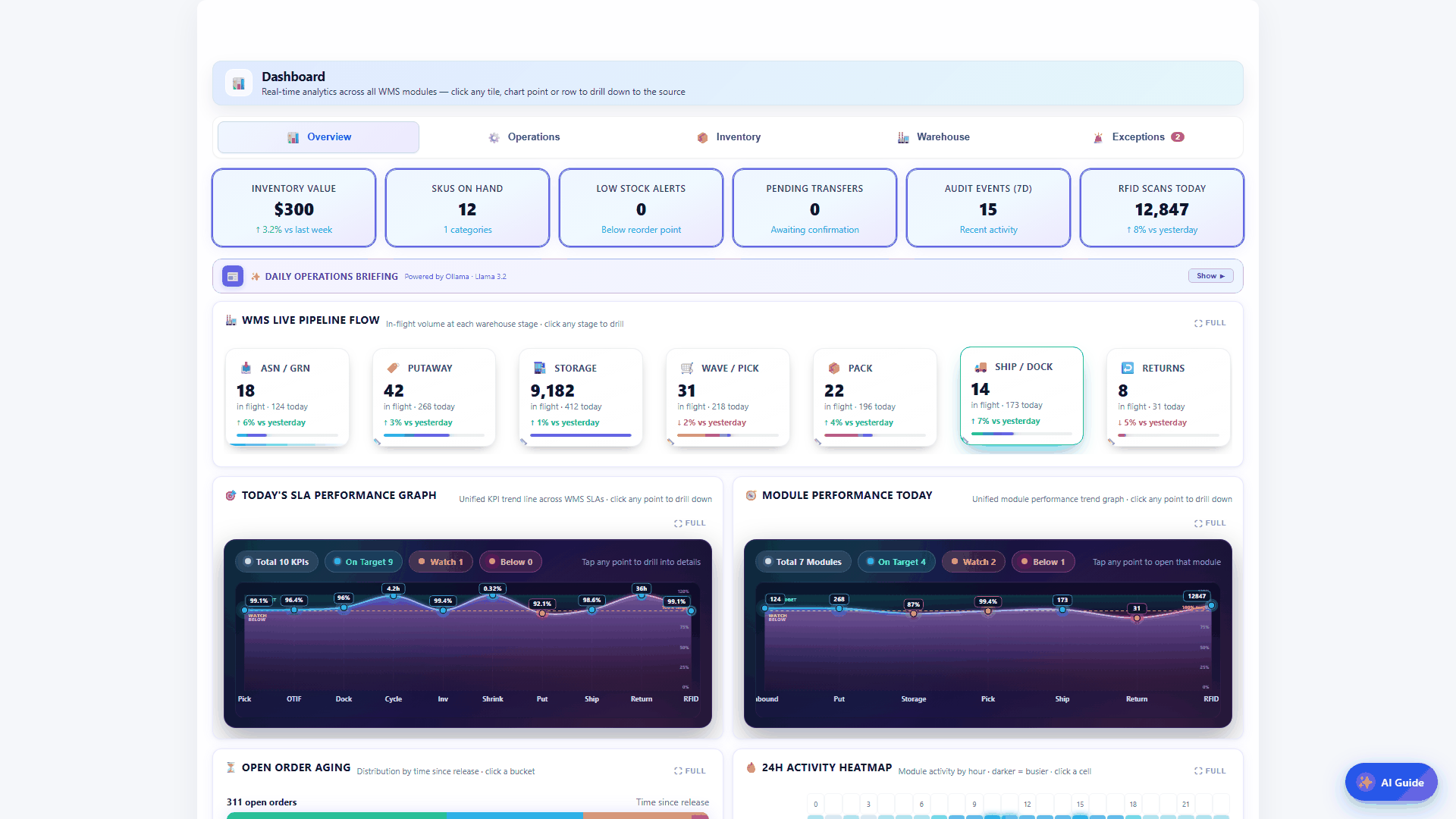Toggle the On Target 9 filter
Screen dimensions: 1456x819
[363, 562]
